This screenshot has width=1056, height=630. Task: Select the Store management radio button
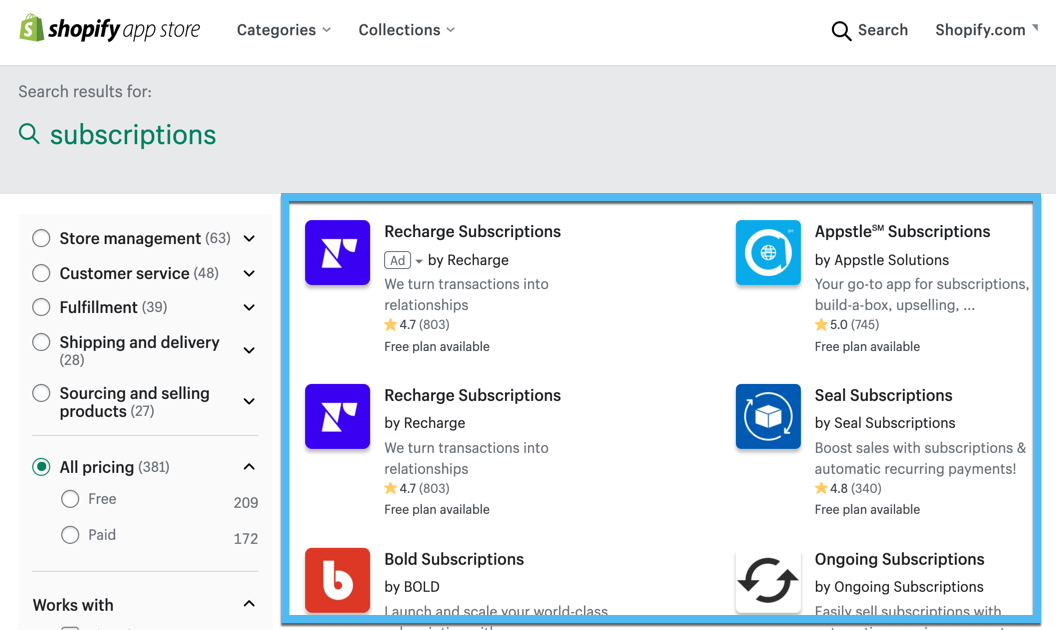pyautogui.click(x=41, y=238)
